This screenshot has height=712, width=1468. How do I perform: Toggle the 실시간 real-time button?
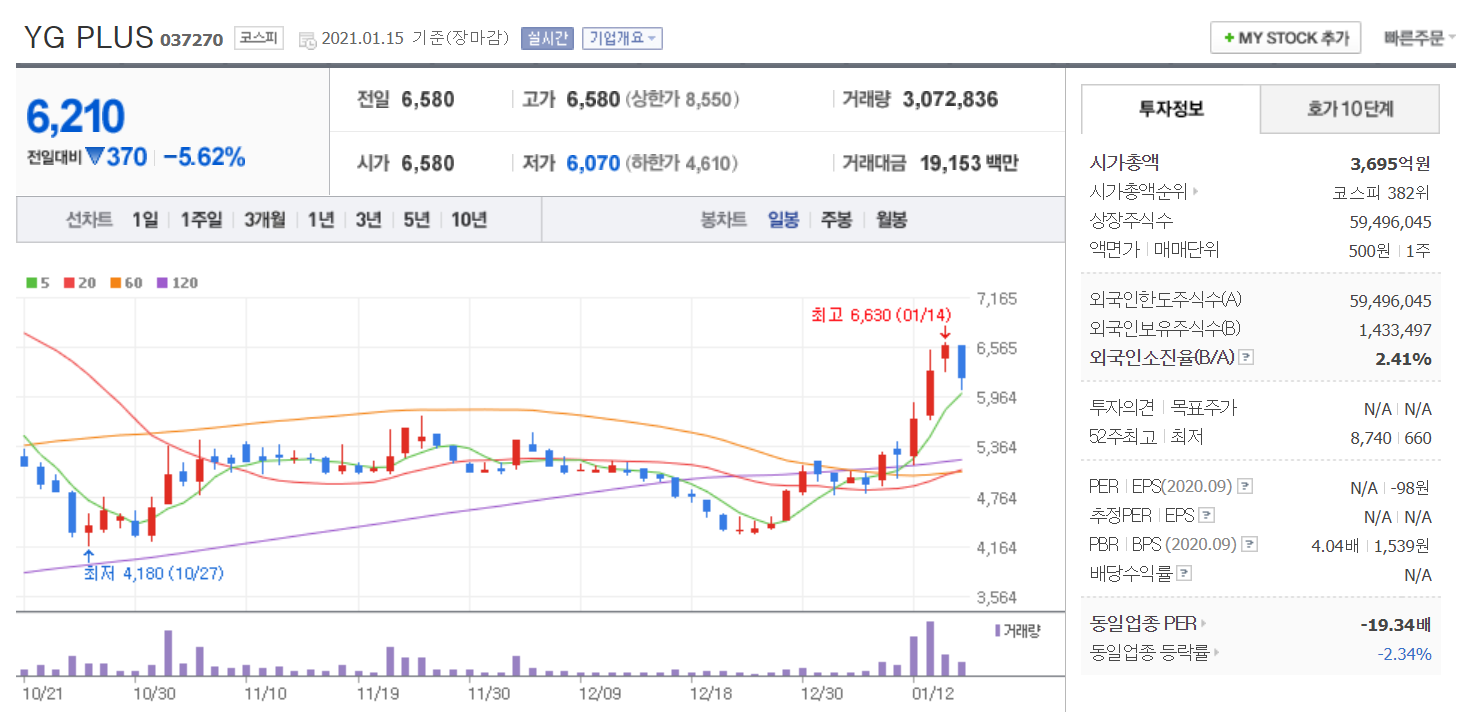point(547,39)
